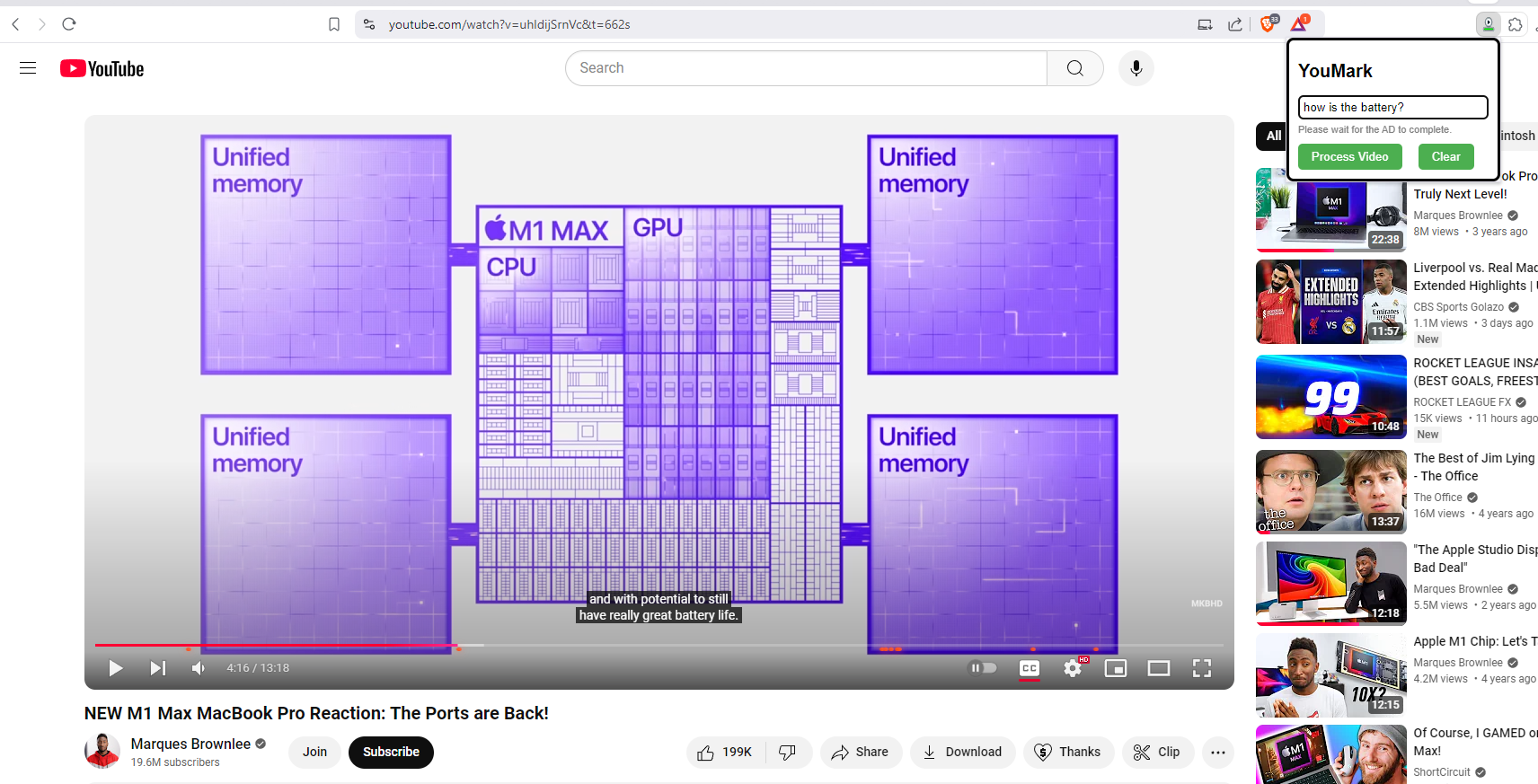Mute the video volume speaker
The image size is (1538, 784).
click(x=199, y=668)
